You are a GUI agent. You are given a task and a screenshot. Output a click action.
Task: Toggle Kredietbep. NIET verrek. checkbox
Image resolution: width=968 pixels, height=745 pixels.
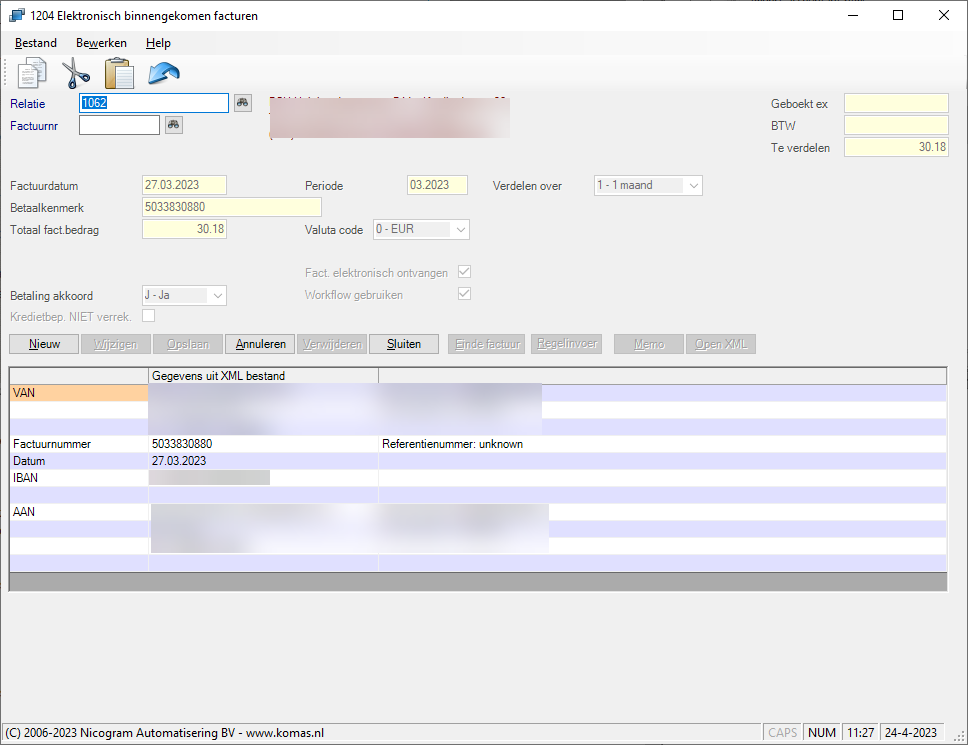[x=148, y=316]
